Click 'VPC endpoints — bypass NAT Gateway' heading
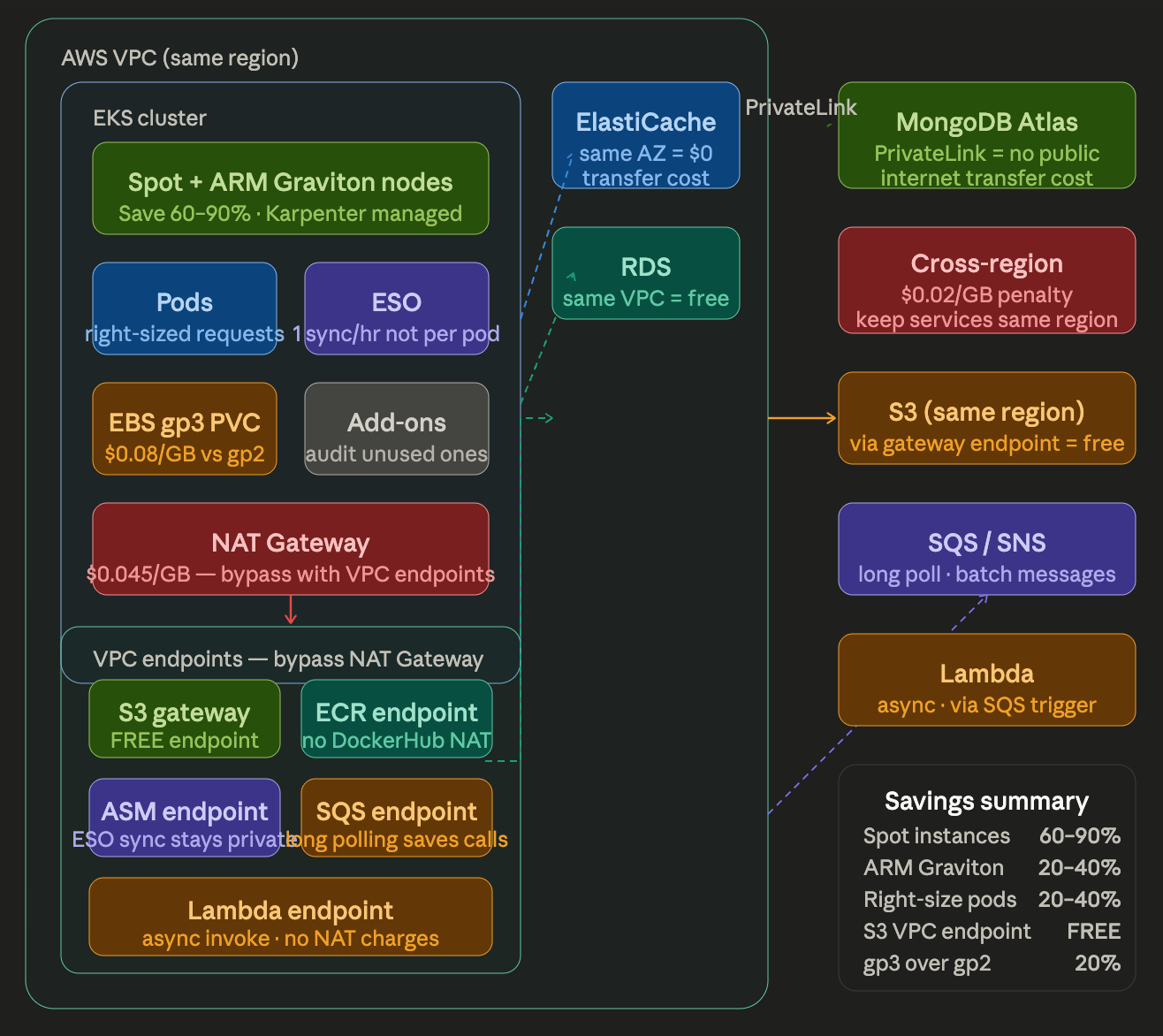1163x1036 pixels. 288,659
